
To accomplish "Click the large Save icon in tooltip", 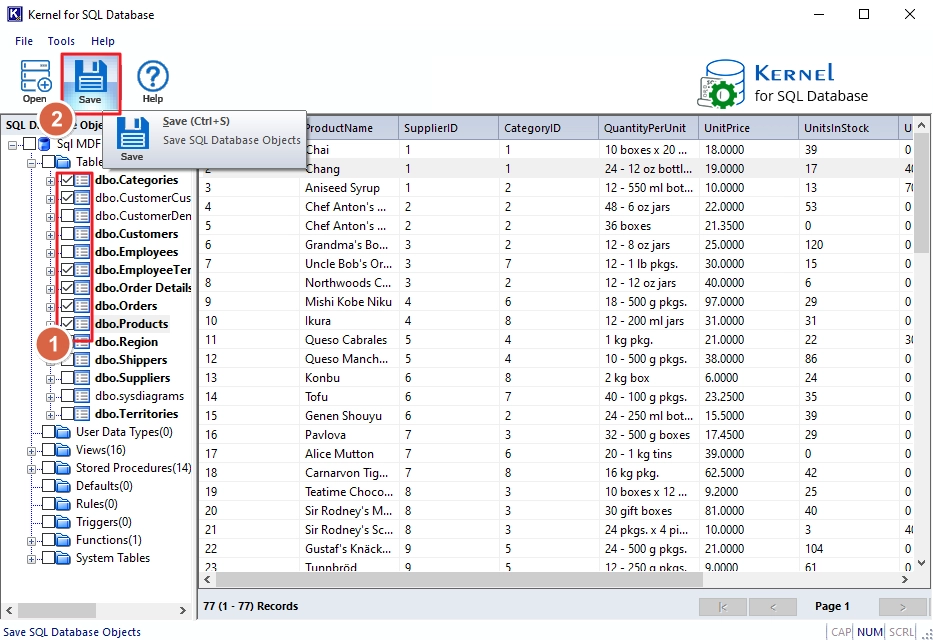I will point(133,133).
